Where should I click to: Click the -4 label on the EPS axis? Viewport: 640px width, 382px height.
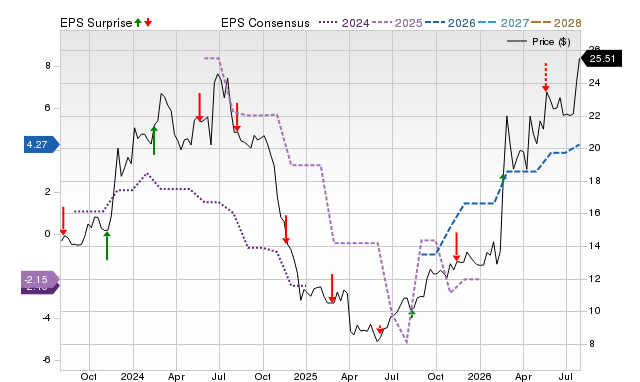46,318
